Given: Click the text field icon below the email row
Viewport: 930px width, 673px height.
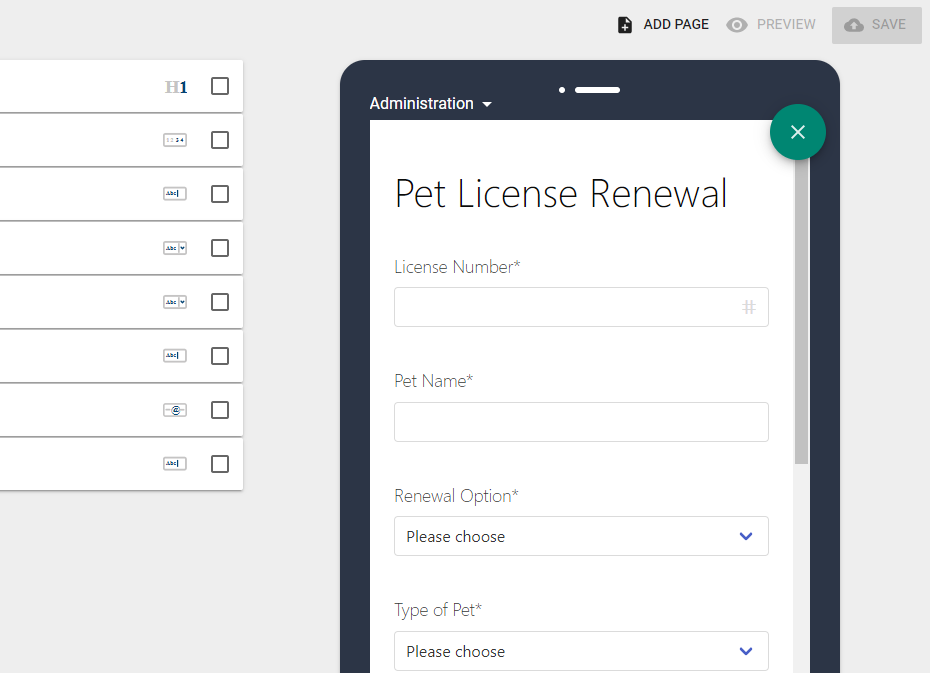Looking at the screenshot, I should [175, 464].
